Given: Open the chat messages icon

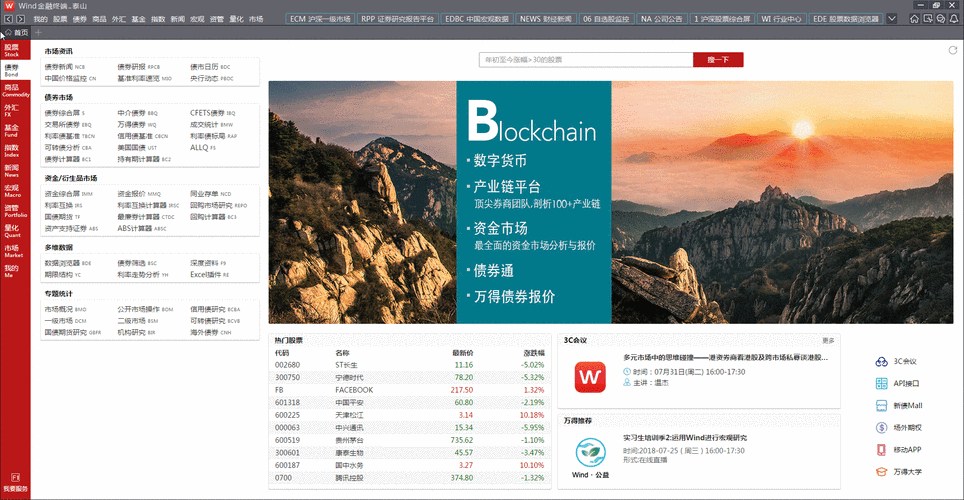Looking at the screenshot, I should click(x=941, y=19).
